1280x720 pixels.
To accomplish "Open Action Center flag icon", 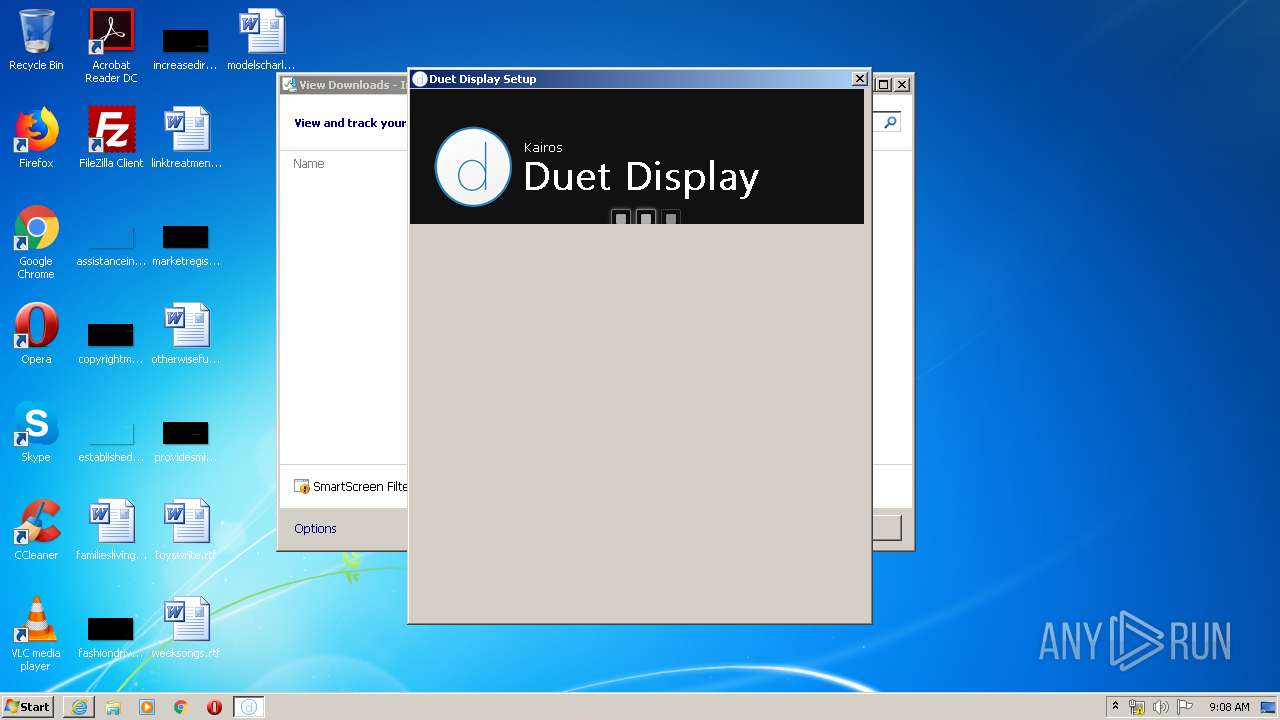I will [x=1184, y=707].
